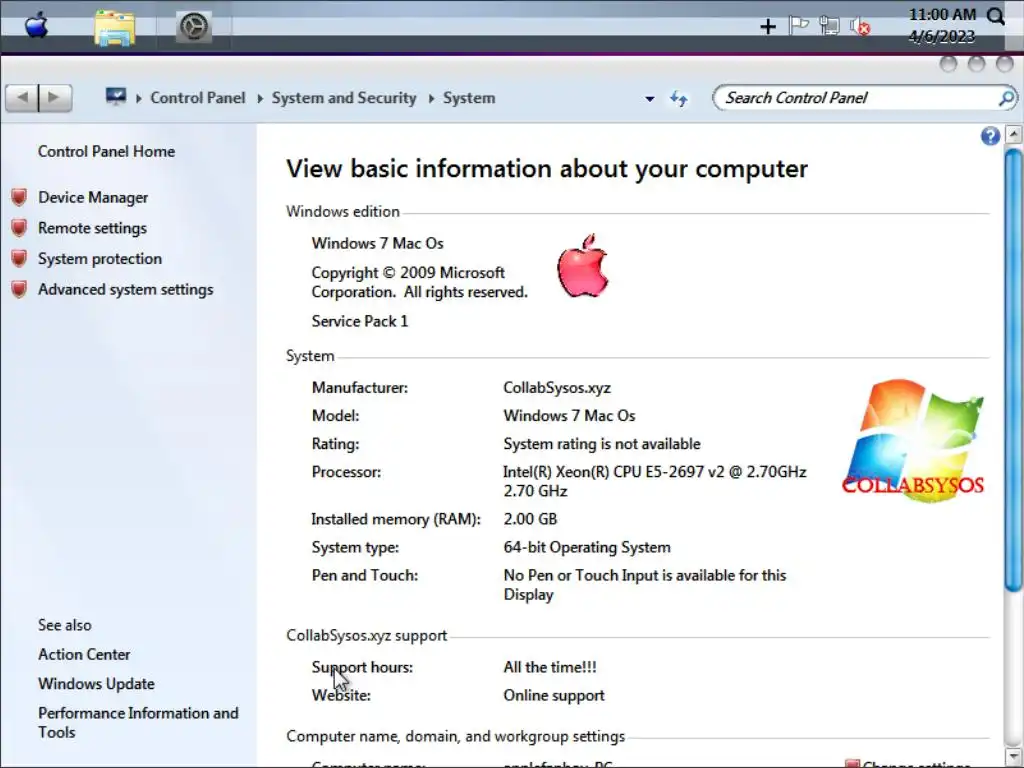This screenshot has width=1024, height=768.
Task: Click the red Apple logo image
Action: pyautogui.click(x=583, y=266)
